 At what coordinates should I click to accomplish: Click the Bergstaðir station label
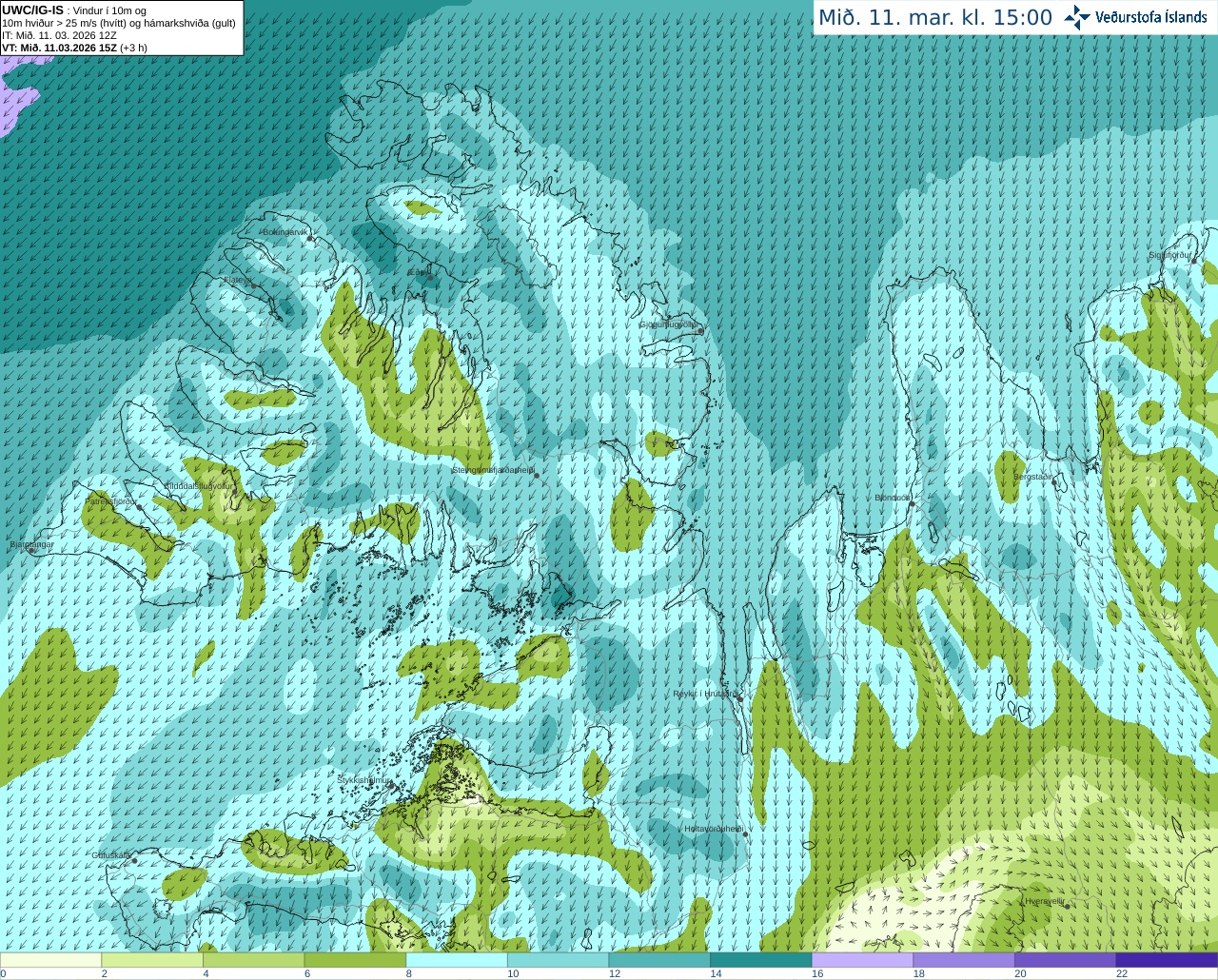click(1033, 477)
